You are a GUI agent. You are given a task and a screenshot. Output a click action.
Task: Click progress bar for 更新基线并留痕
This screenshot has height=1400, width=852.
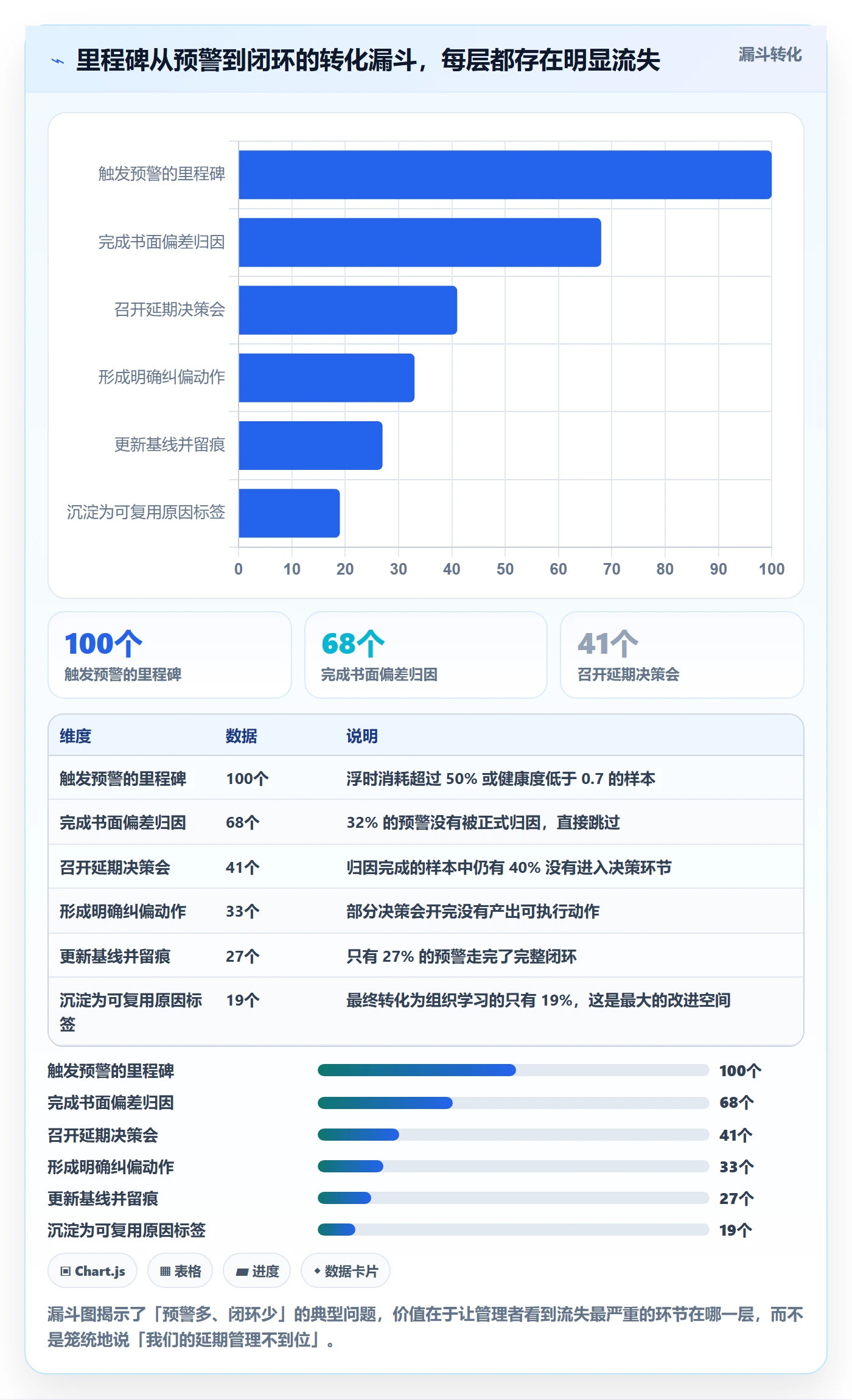[x=513, y=1198]
